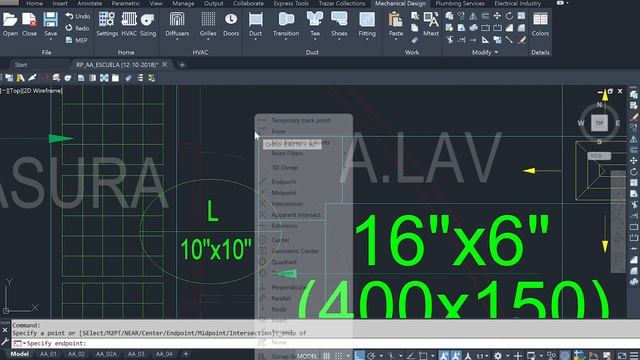Click the TOP face of ViewCube
The image size is (640, 360).
pyautogui.click(x=599, y=123)
